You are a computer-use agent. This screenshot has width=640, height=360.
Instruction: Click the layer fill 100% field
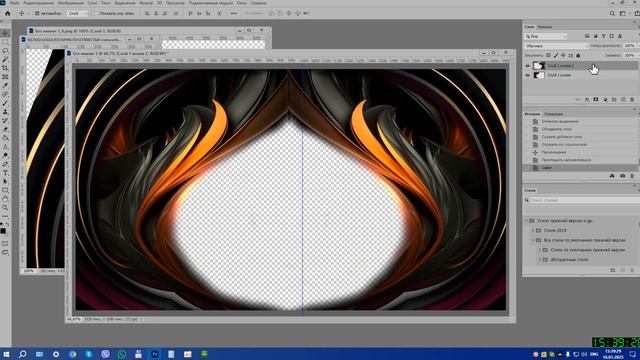tap(629, 56)
